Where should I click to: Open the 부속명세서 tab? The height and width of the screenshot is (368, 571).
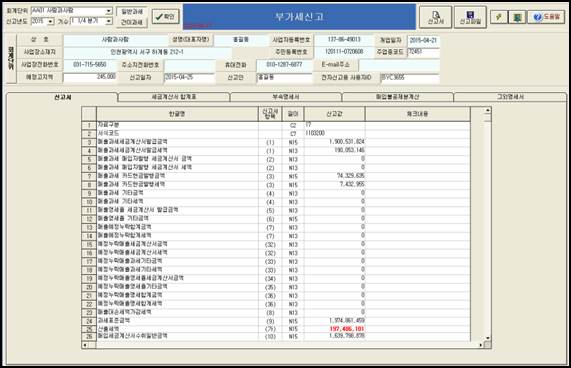[286, 97]
